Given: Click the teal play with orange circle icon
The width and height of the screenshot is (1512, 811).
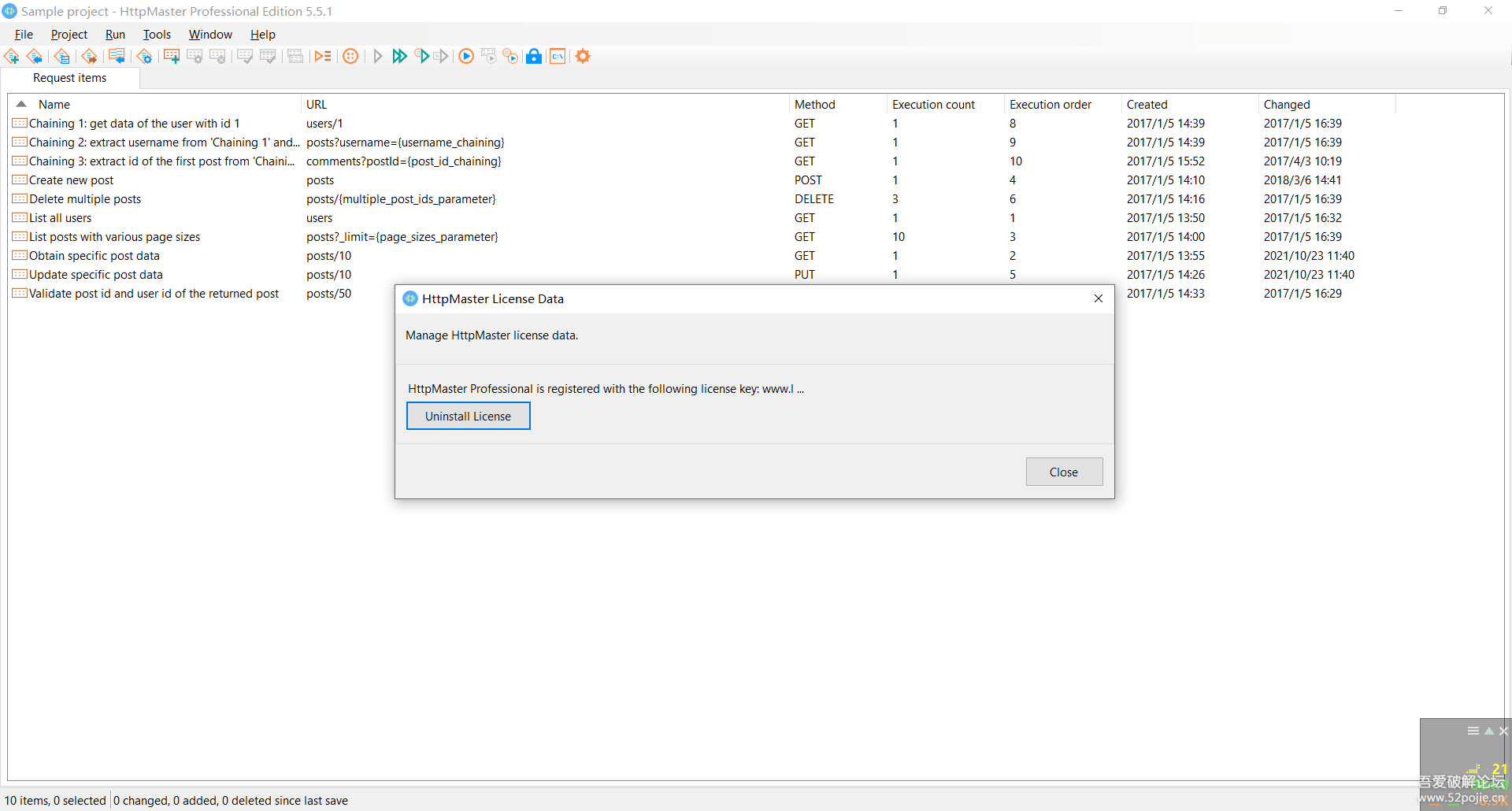Looking at the screenshot, I should 421,57.
